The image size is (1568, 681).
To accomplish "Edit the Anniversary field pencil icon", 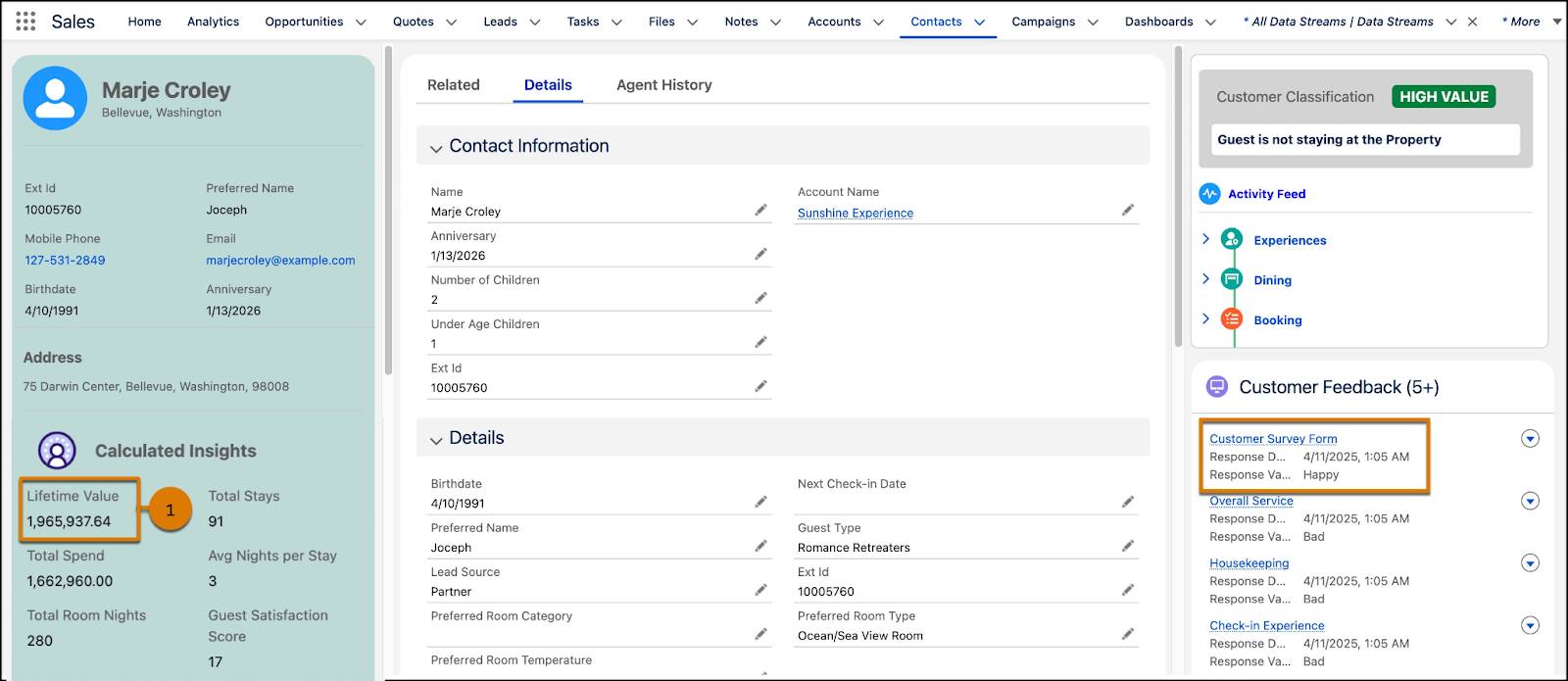I will [760, 254].
